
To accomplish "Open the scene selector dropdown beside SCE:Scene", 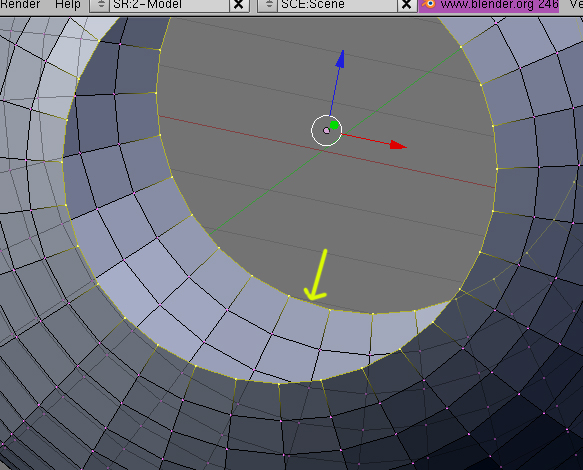I will [268, 5].
